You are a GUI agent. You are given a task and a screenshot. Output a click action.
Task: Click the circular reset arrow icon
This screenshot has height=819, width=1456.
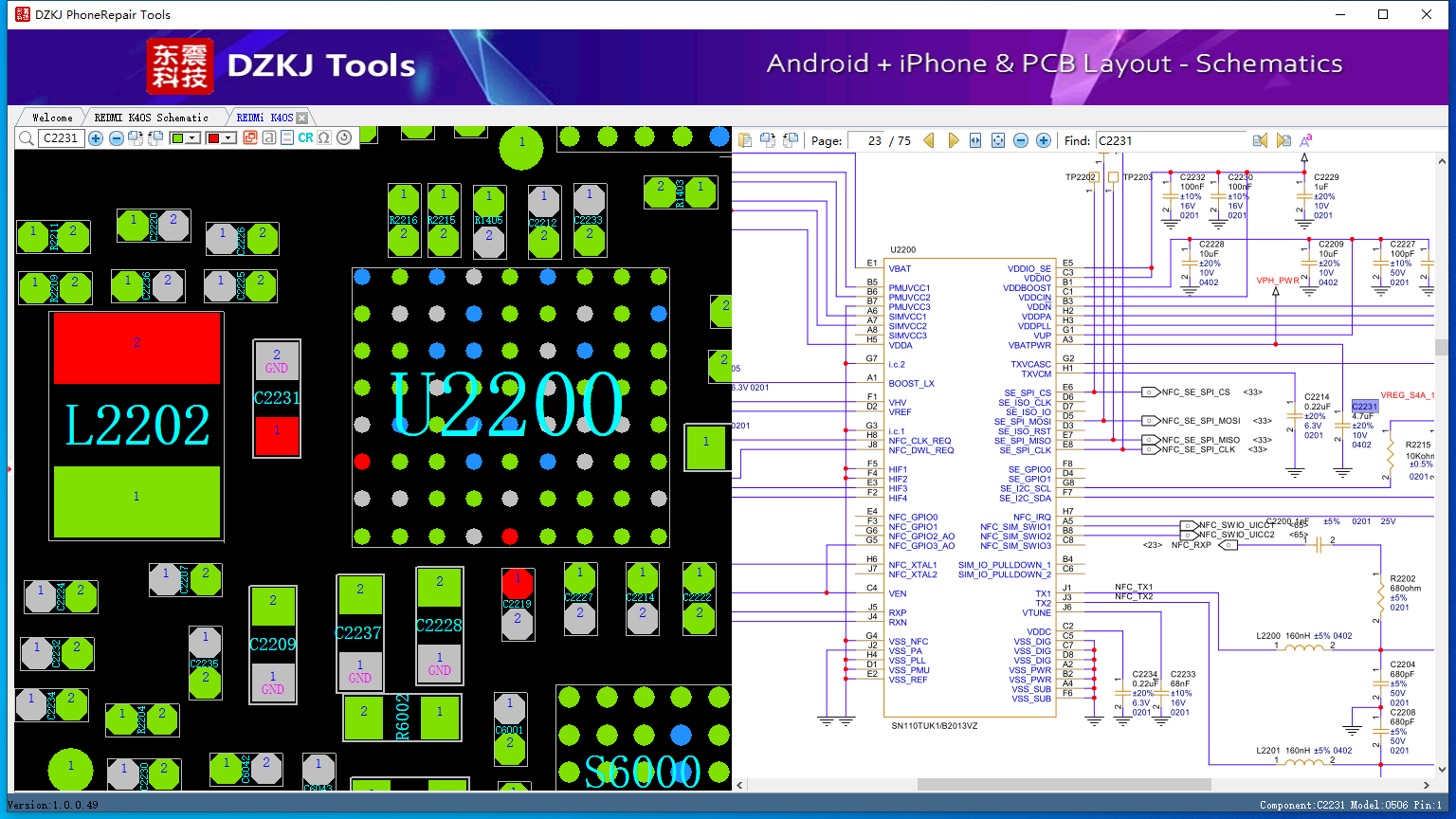tap(344, 138)
